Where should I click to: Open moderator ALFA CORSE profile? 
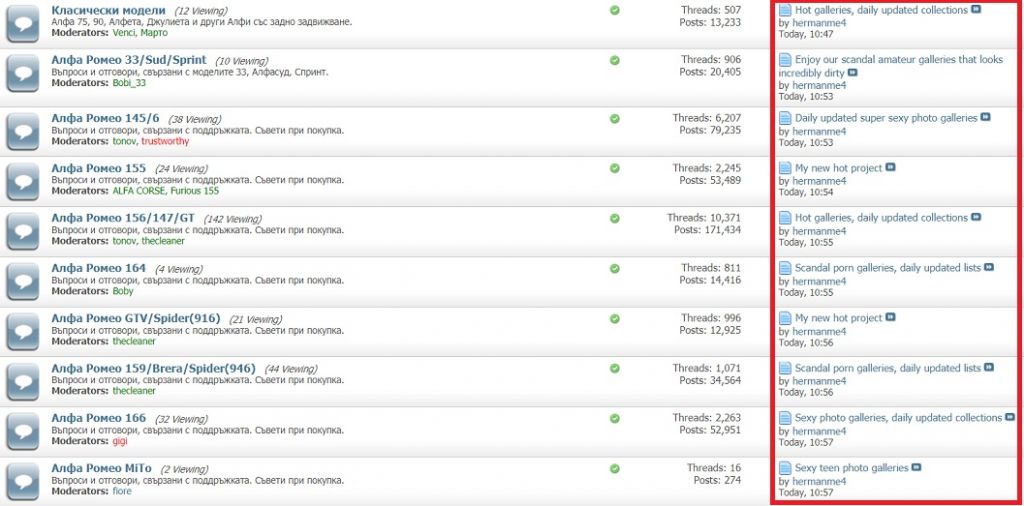tap(140, 191)
